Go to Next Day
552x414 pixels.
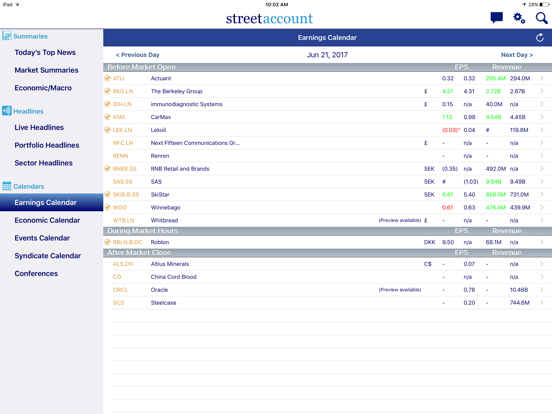[x=517, y=55]
